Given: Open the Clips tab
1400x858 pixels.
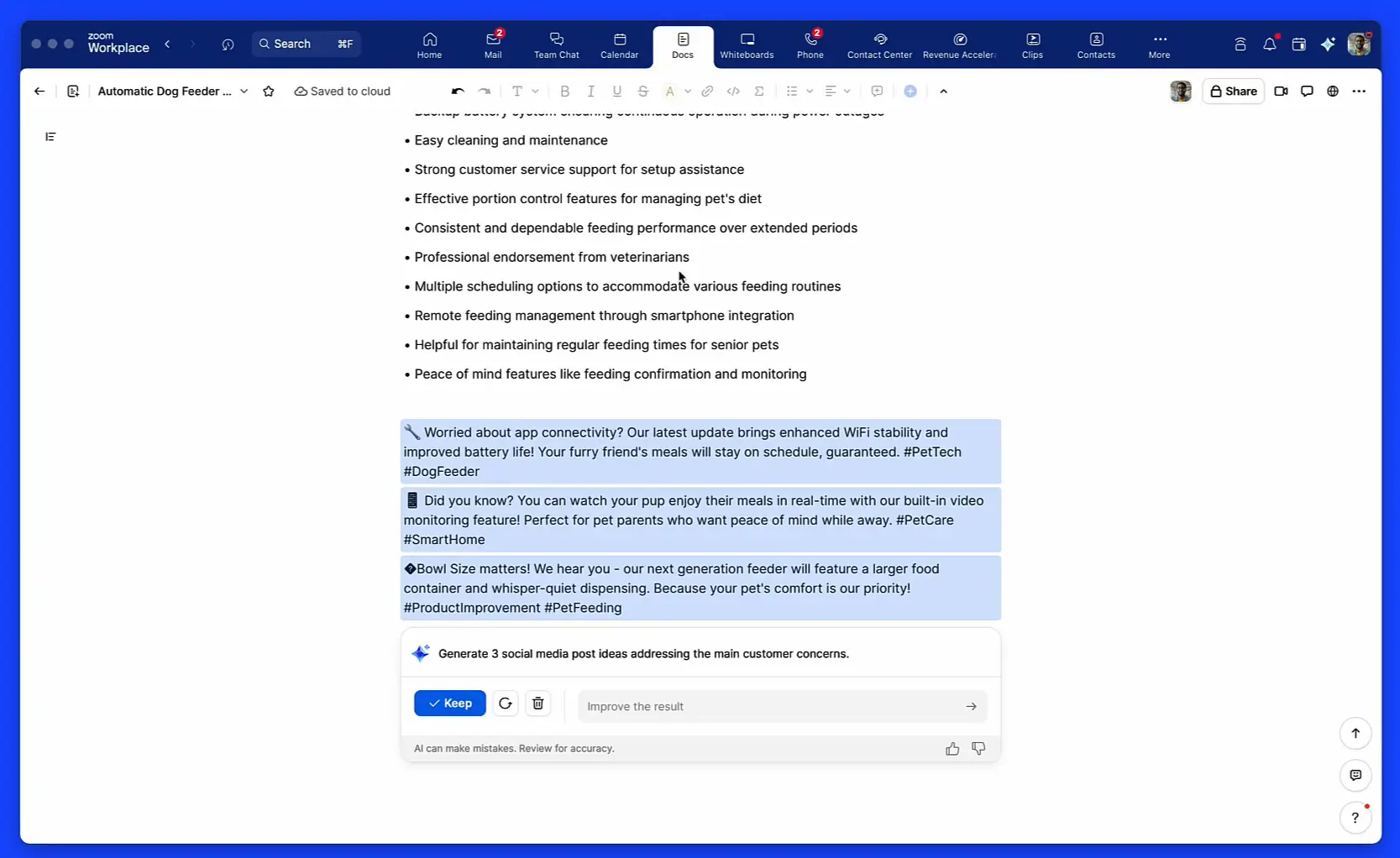Looking at the screenshot, I should click(x=1033, y=45).
